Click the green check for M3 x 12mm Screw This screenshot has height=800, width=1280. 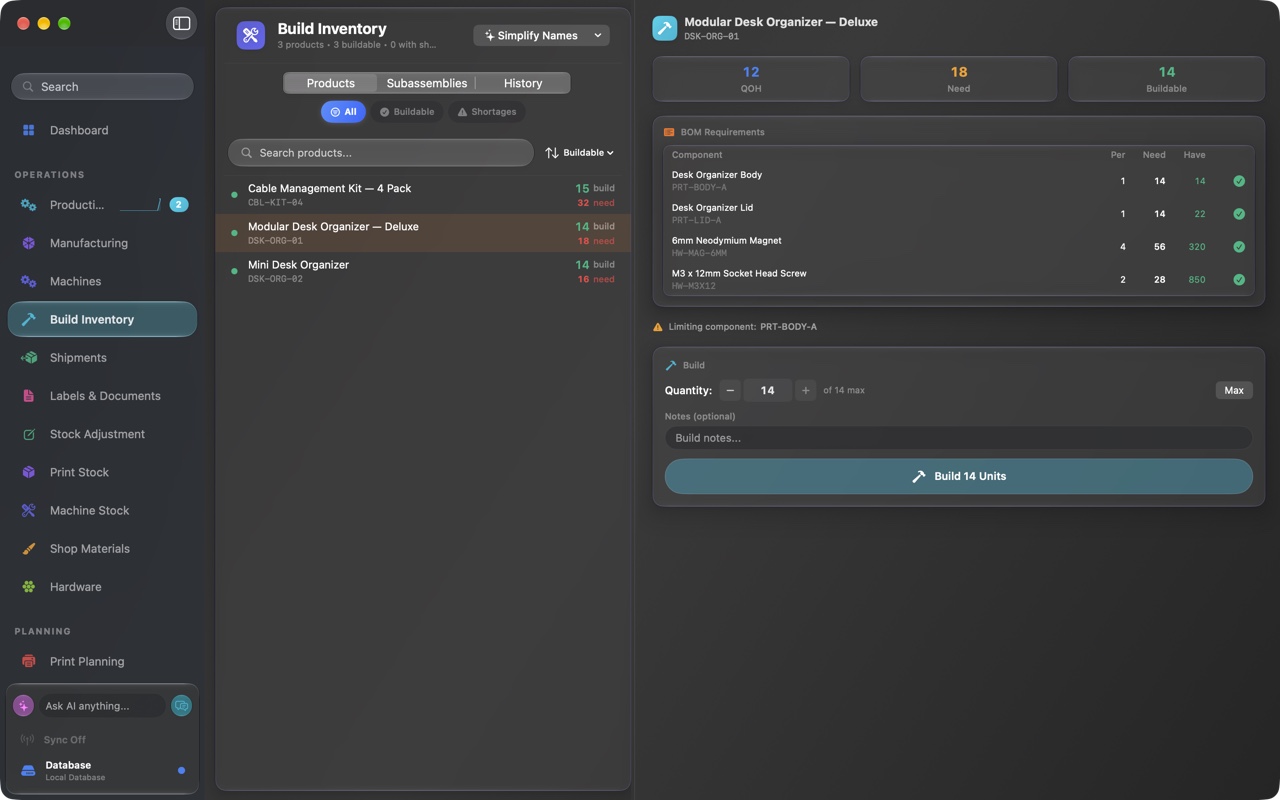pos(1239,280)
